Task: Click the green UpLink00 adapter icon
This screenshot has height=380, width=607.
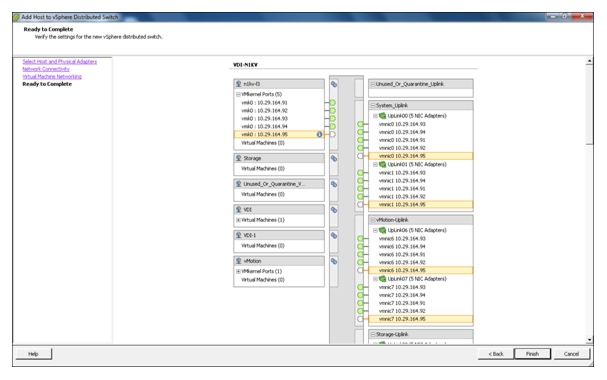Action: pos(382,115)
